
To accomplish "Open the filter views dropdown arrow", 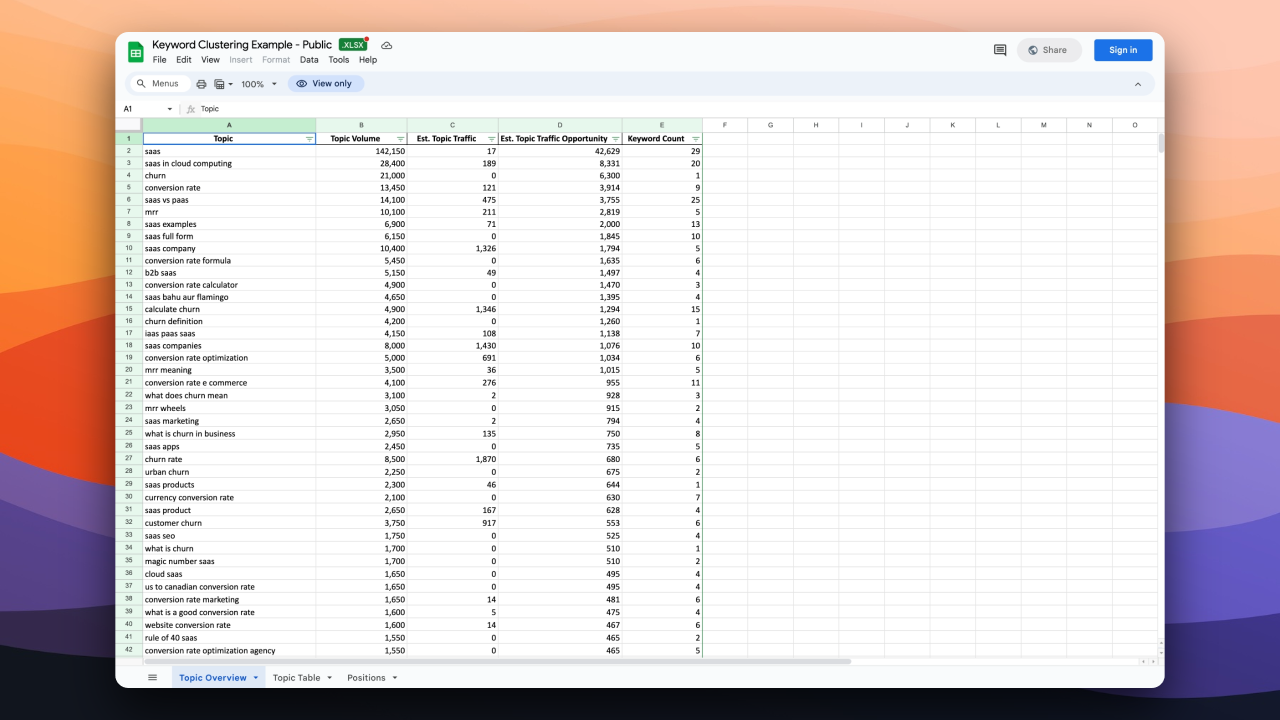I will 231,84.
